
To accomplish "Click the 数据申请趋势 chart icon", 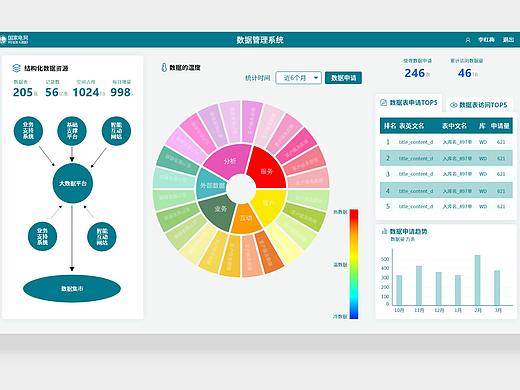I will click(384, 231).
